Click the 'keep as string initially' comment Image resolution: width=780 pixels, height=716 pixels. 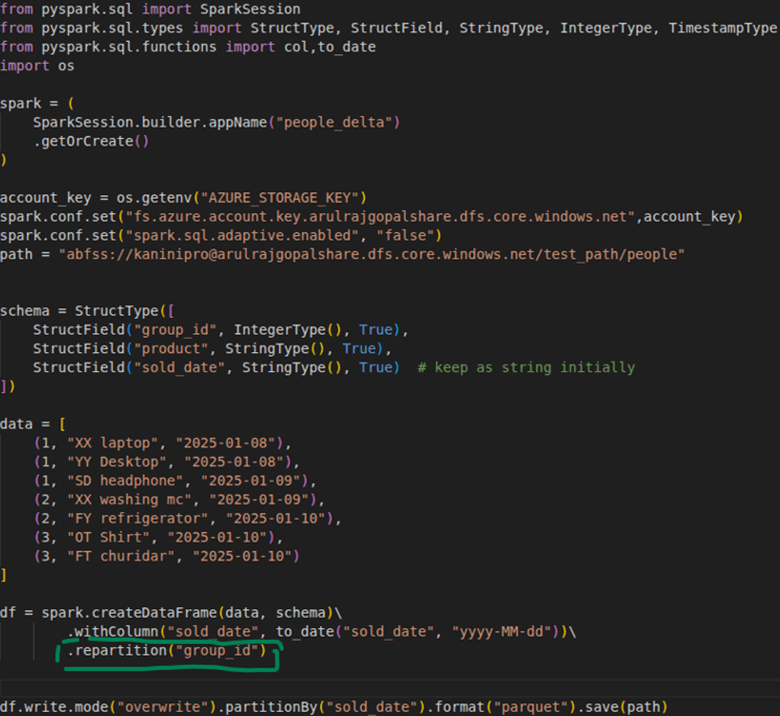(x=526, y=367)
